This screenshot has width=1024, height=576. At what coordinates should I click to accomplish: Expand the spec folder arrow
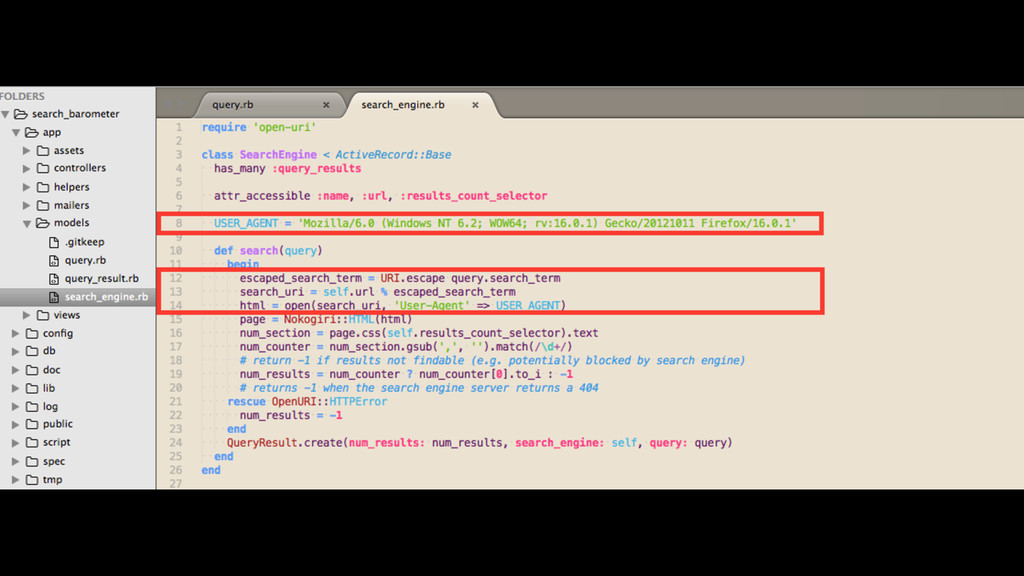point(16,462)
